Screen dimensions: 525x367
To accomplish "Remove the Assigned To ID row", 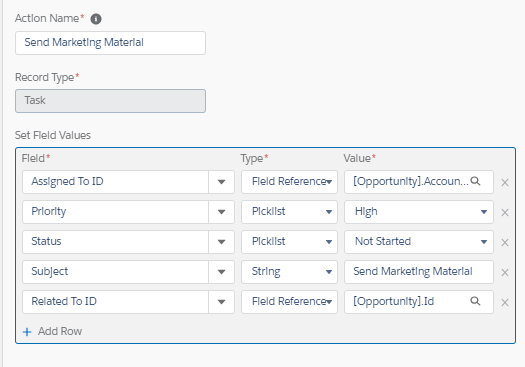I will (505, 182).
